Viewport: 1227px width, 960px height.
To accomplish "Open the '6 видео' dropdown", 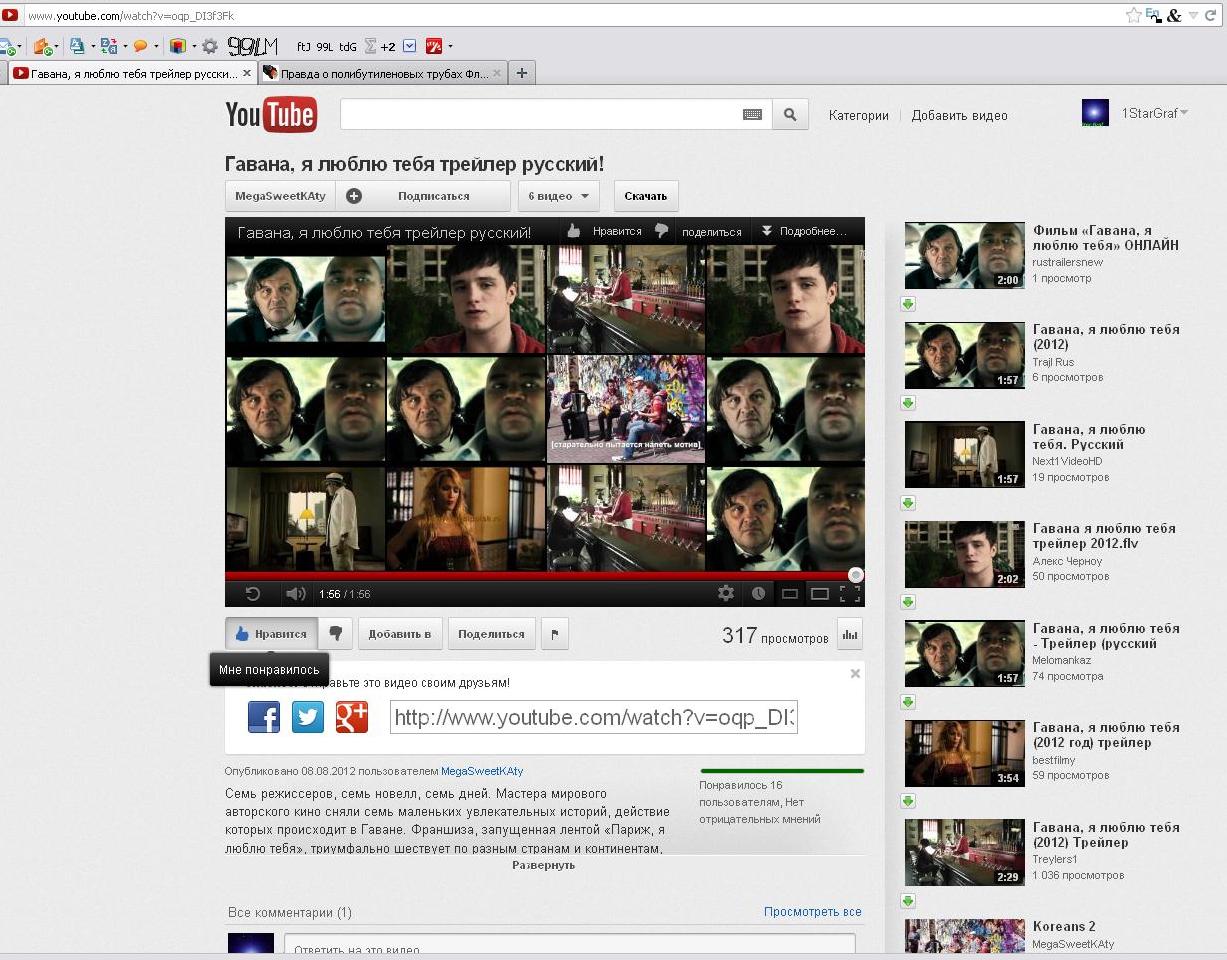I will point(559,196).
